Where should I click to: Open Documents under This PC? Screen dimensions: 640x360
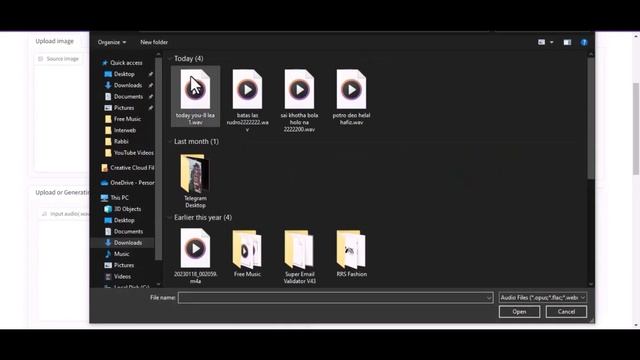pyautogui.click(x=128, y=231)
